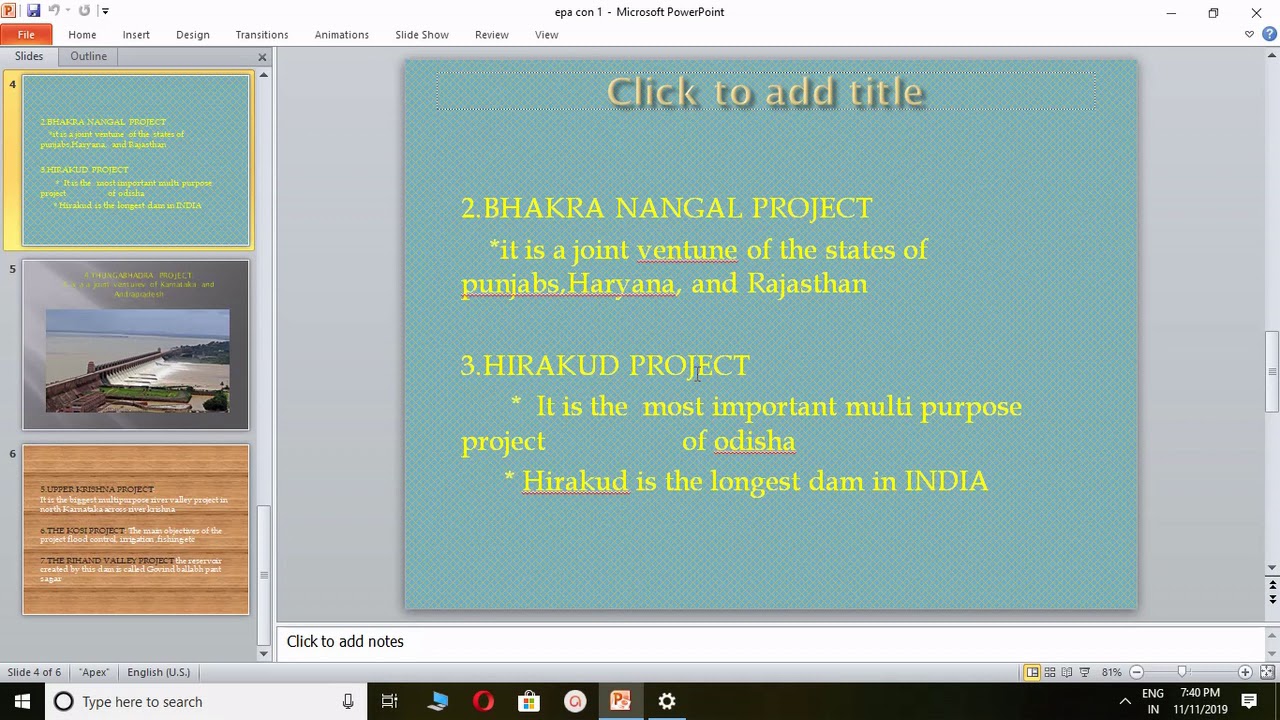Open Microsoft Store taskbar icon

point(528,702)
